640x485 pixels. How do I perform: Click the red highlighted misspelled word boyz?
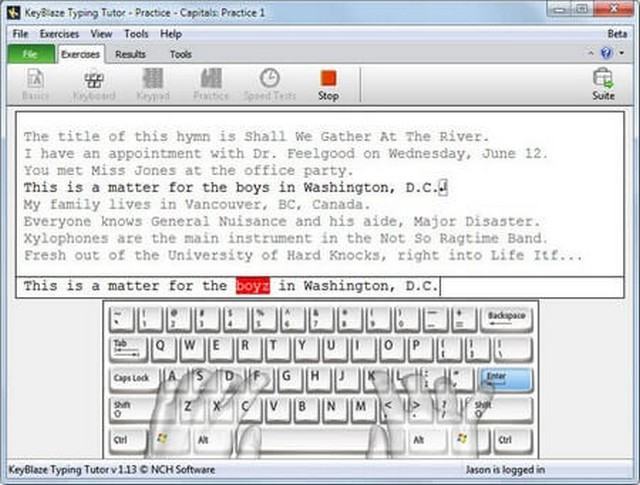tap(253, 286)
